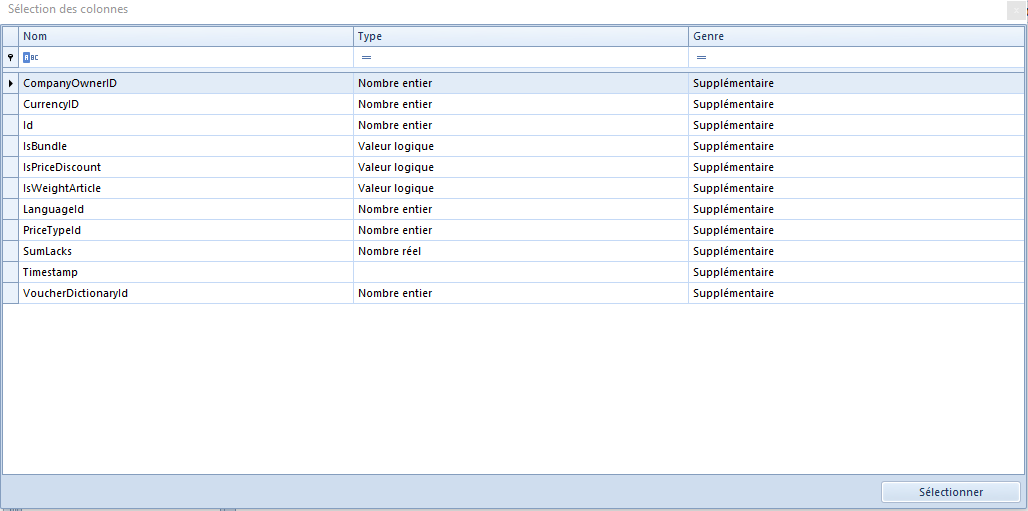The height and width of the screenshot is (511, 1028).
Task: Click the filter row key indicator icon
Action: [x=10, y=58]
